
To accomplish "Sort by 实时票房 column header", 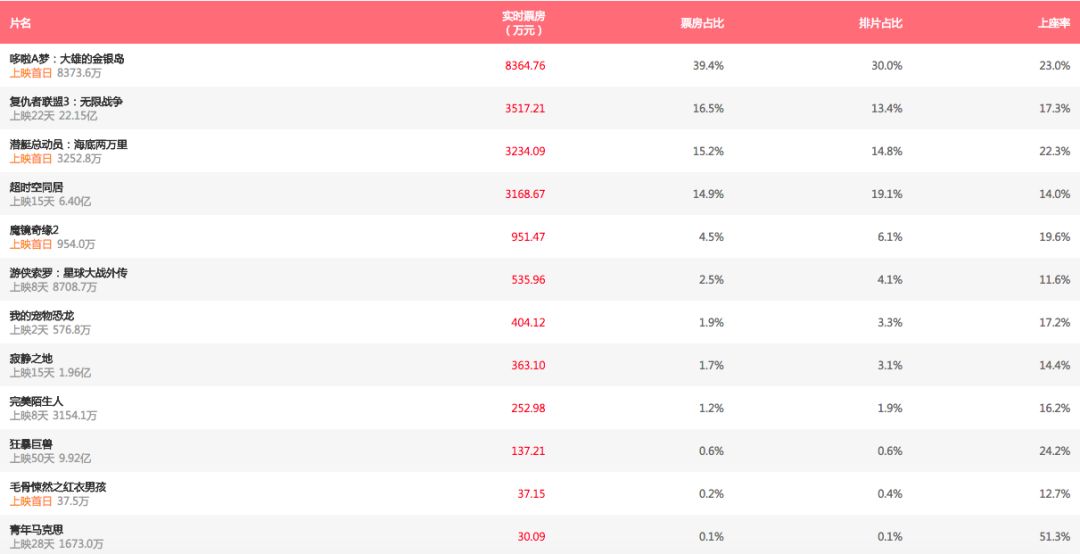I will point(524,22).
